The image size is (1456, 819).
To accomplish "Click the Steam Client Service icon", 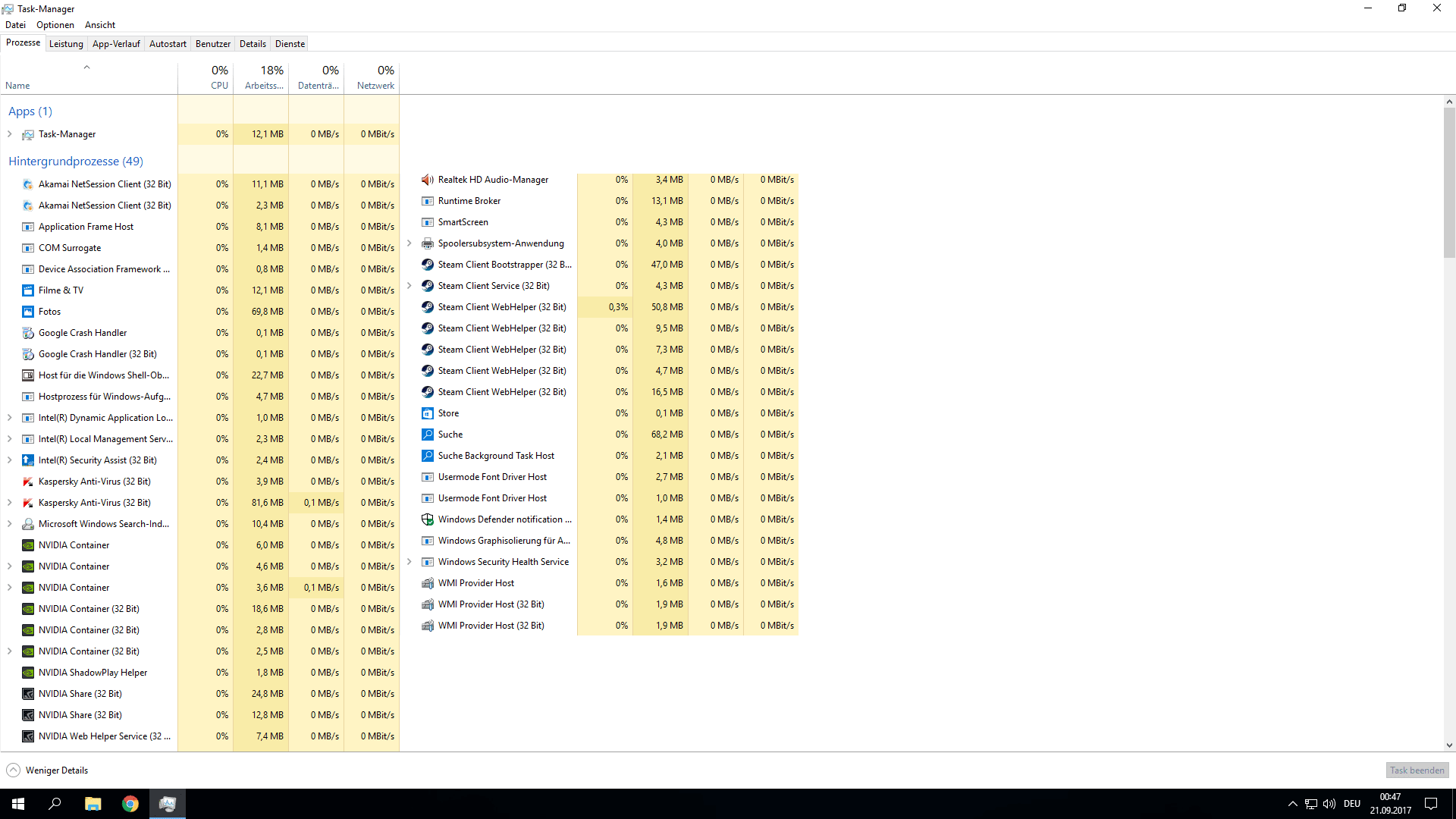I will (428, 286).
